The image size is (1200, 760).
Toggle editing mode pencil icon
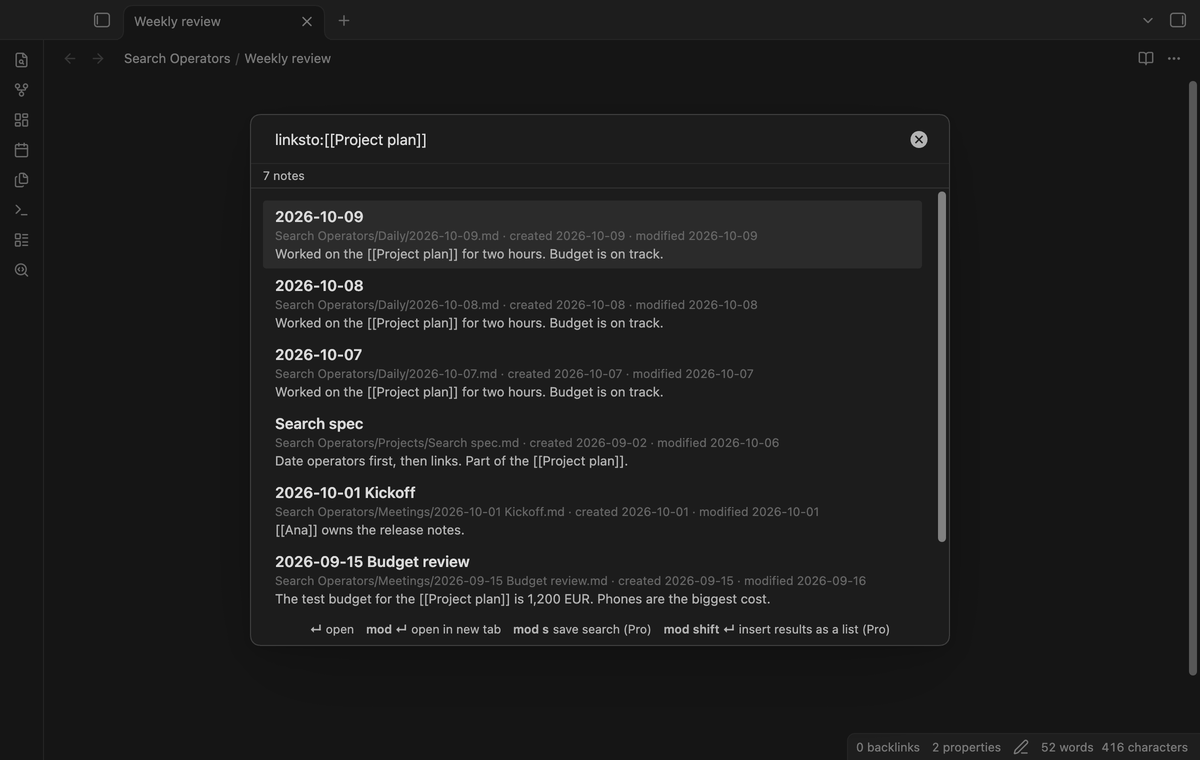[x=1021, y=747]
